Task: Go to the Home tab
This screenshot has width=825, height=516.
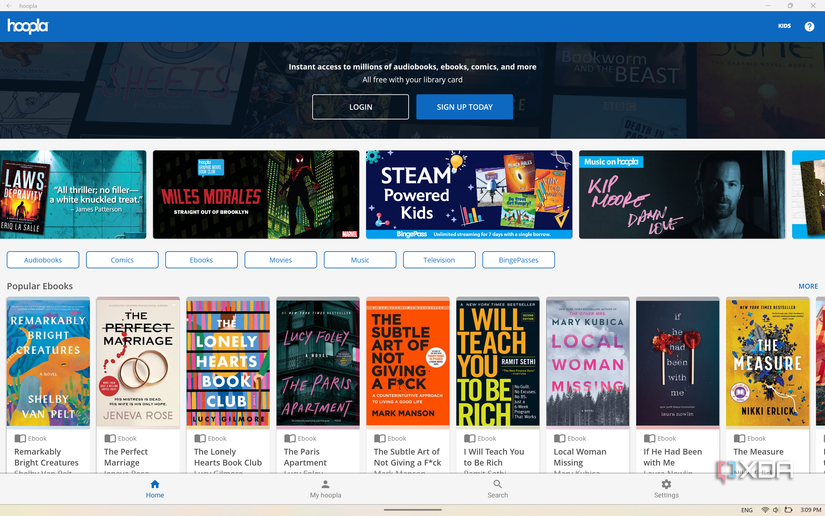Action: 155,489
